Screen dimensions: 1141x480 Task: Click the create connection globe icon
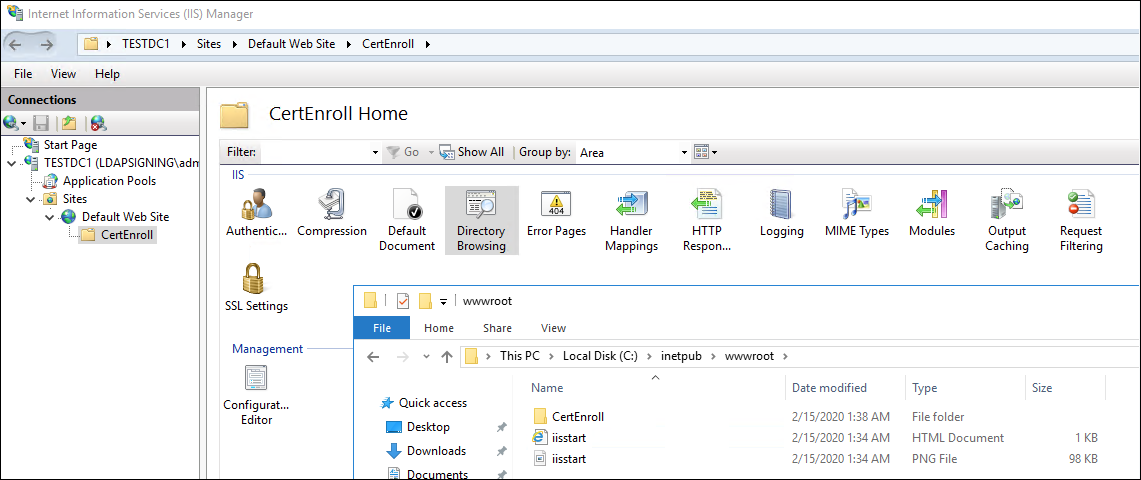click(x=10, y=123)
